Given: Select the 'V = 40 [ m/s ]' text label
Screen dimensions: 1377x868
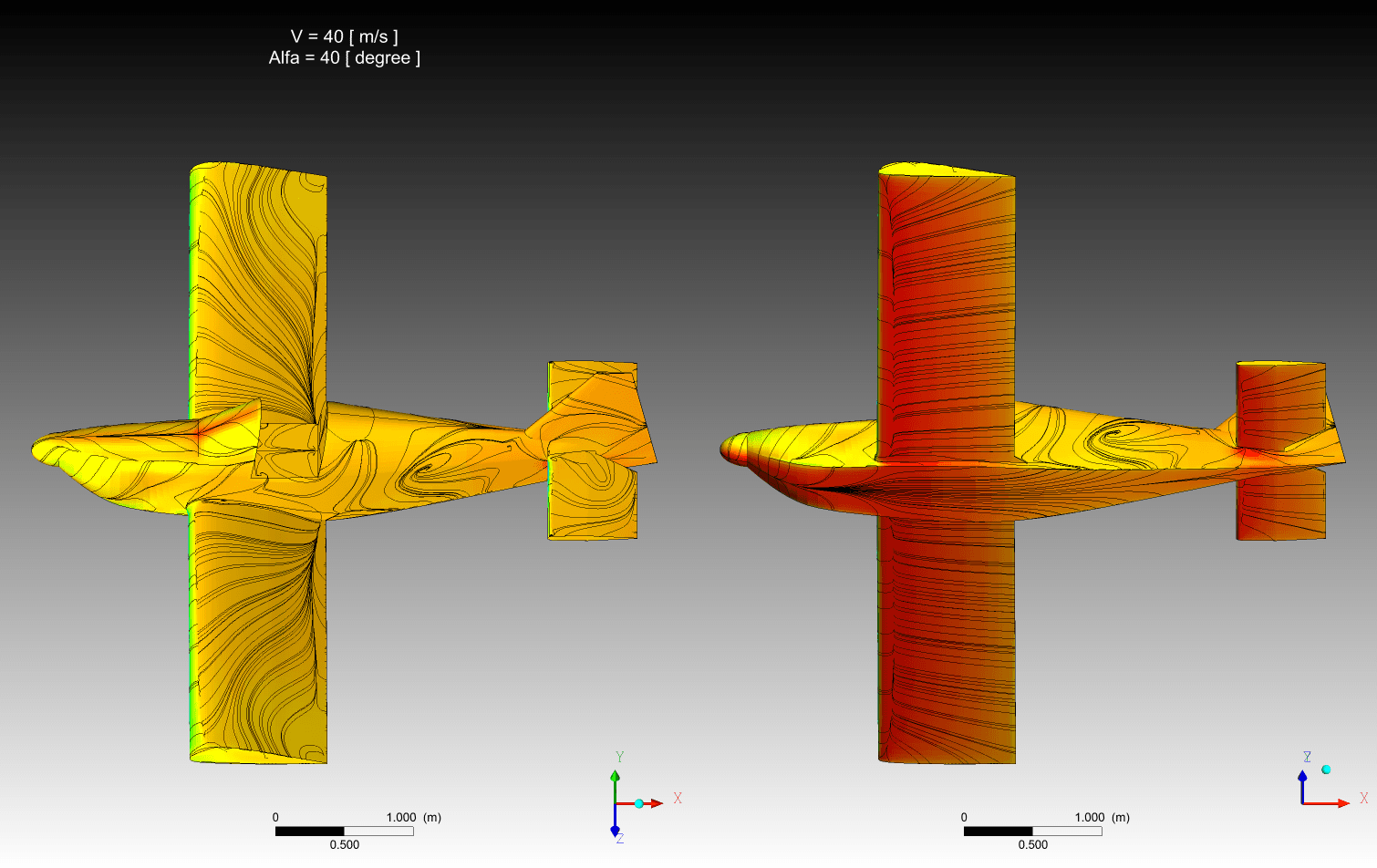Looking at the screenshot, I should pyautogui.click(x=344, y=36).
